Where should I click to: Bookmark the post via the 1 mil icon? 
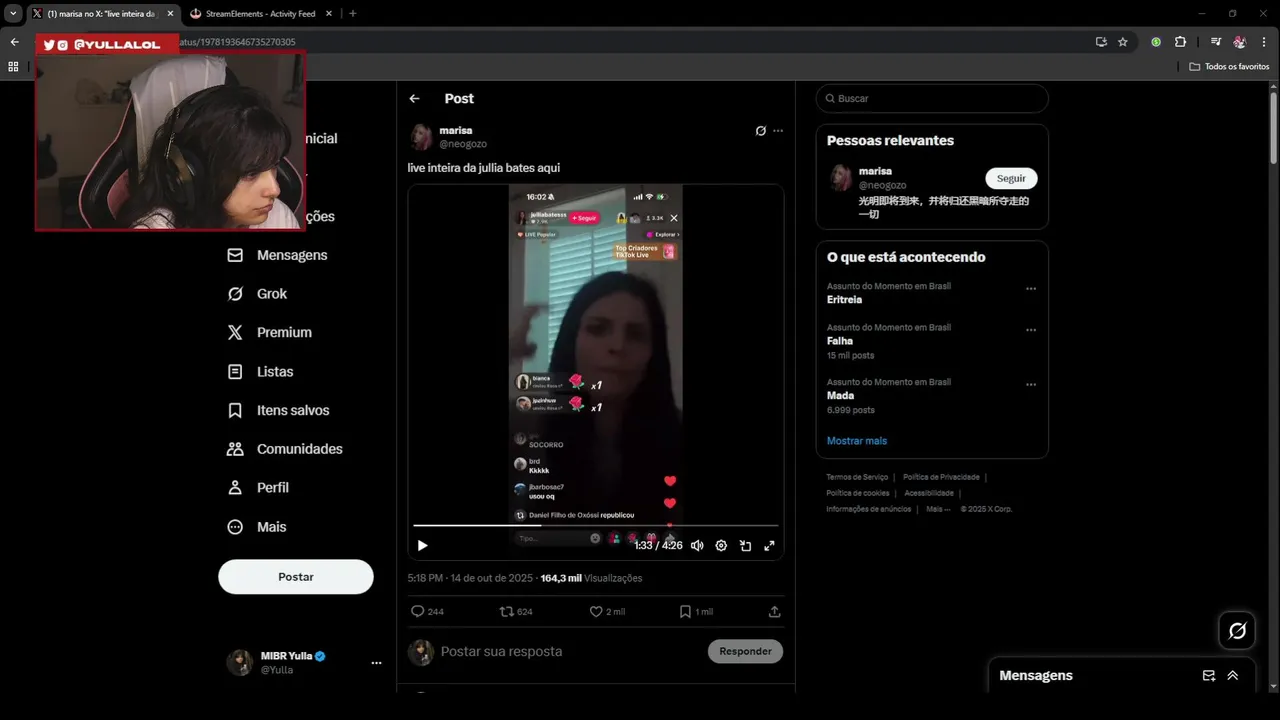696,611
